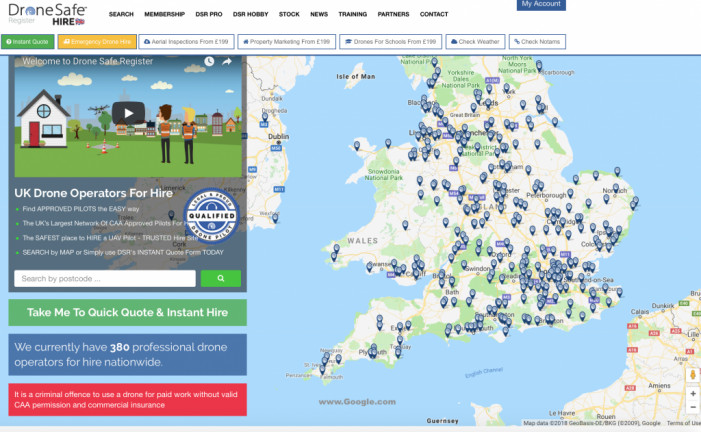Screen dimensions: 701x432
Task: Click the Drone Safe Register Hire logo
Action: pos(48,15)
